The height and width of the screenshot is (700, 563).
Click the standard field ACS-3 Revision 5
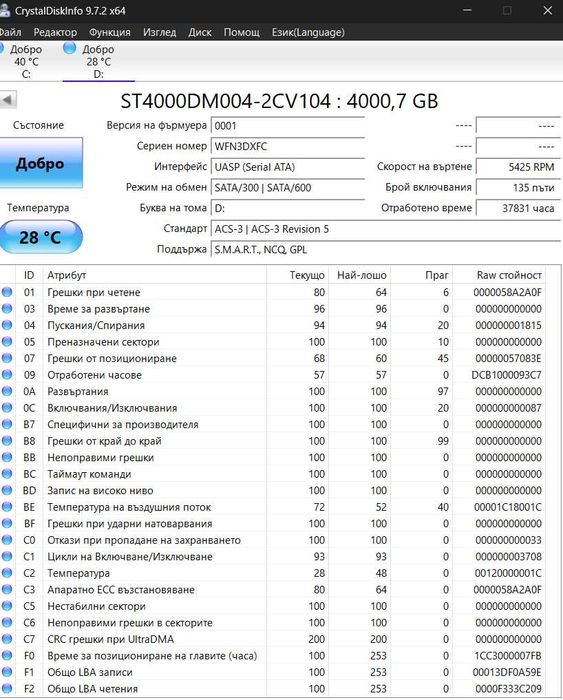(x=386, y=229)
